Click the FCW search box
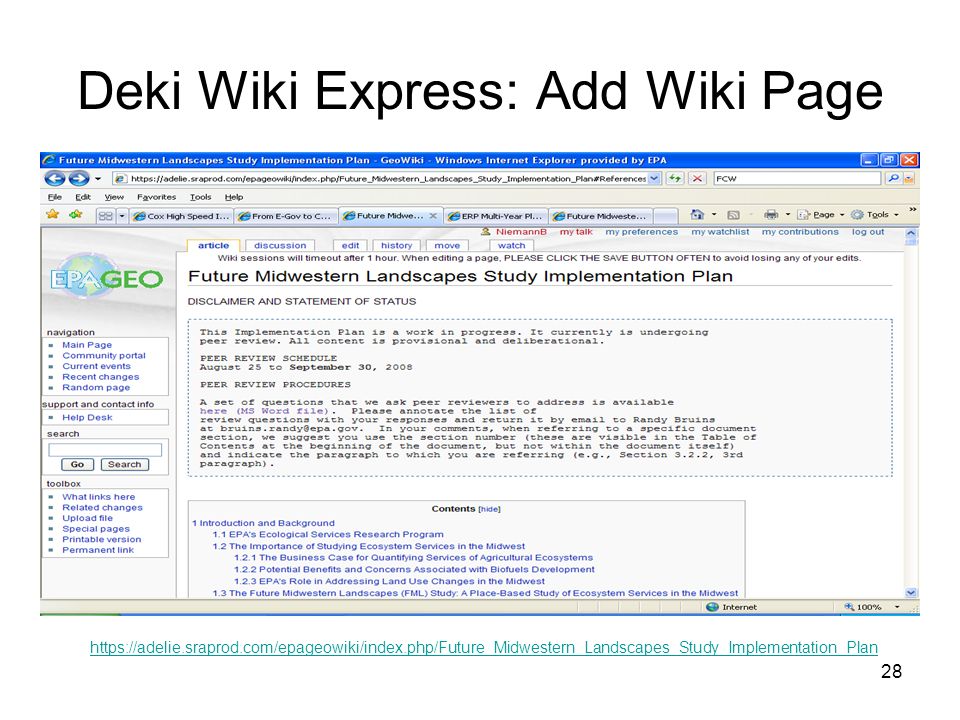The height and width of the screenshot is (720, 960). tap(797, 179)
